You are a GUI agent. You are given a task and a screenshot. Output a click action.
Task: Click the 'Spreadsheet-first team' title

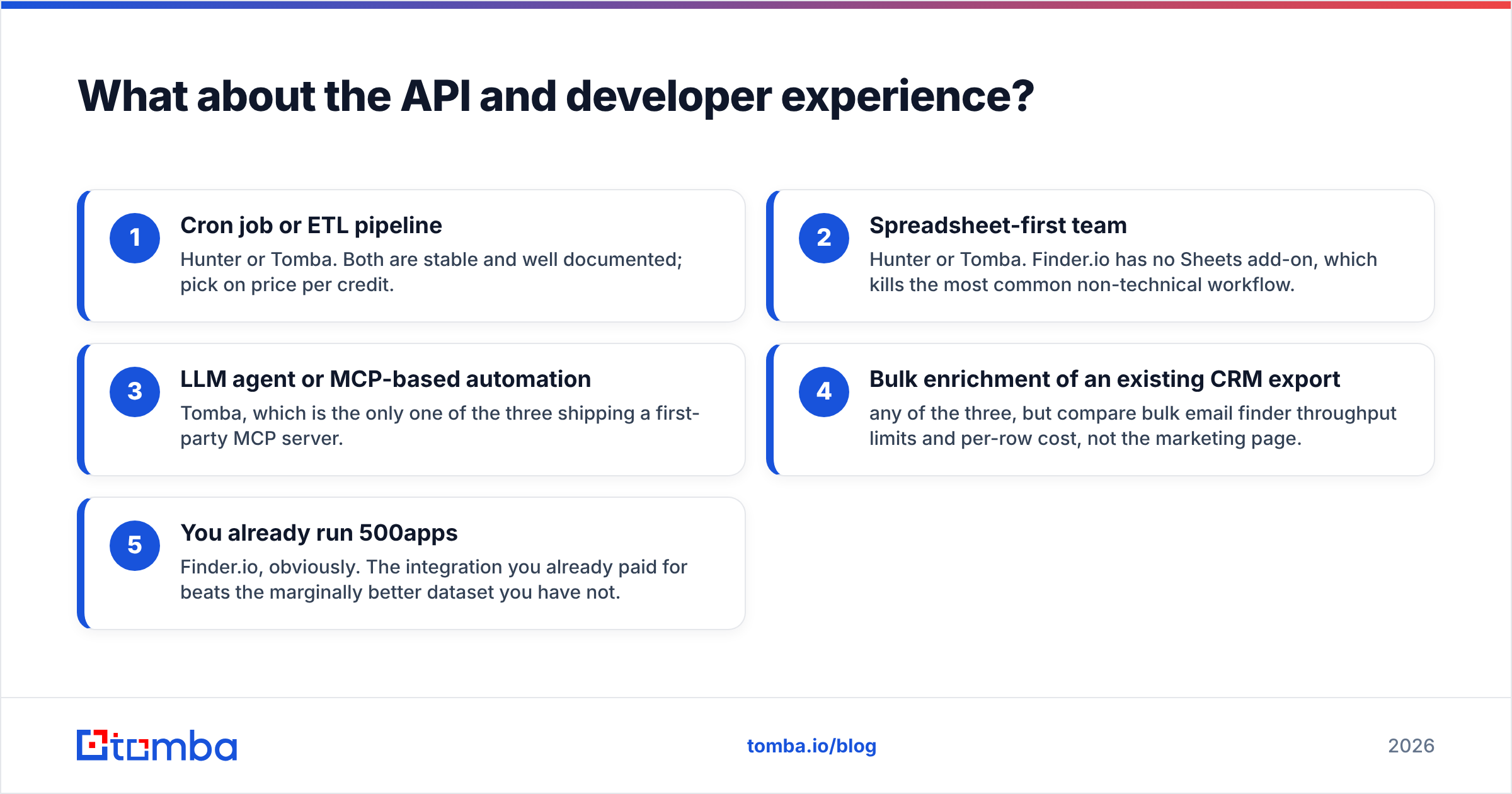(x=998, y=226)
